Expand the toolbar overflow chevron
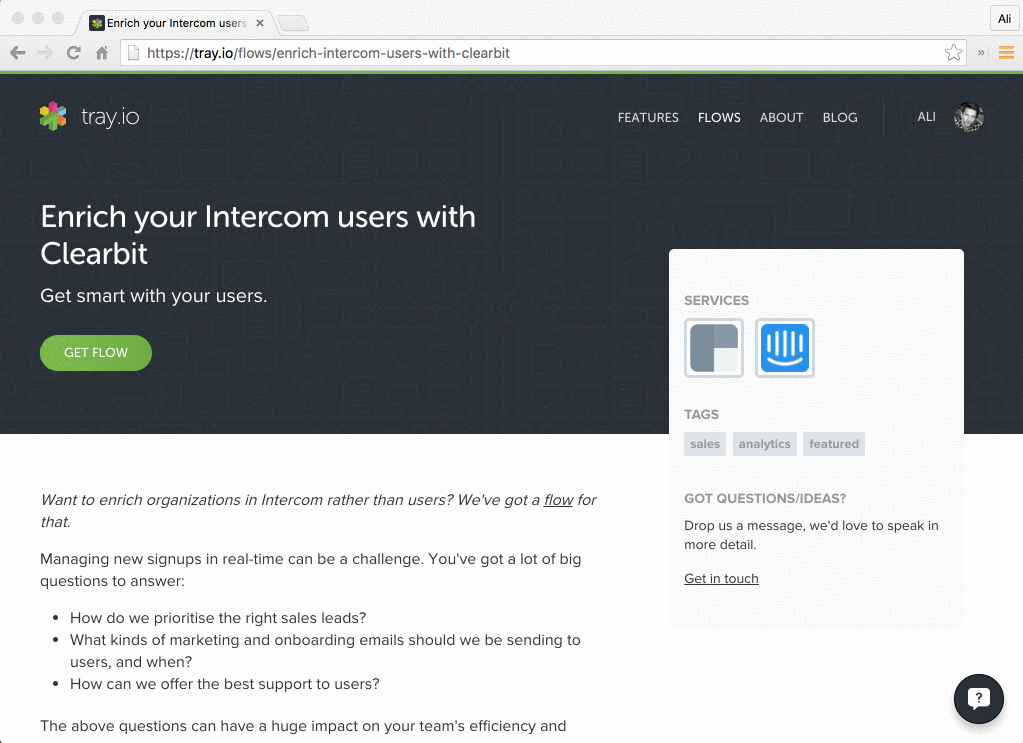The height and width of the screenshot is (743, 1023). point(980,53)
